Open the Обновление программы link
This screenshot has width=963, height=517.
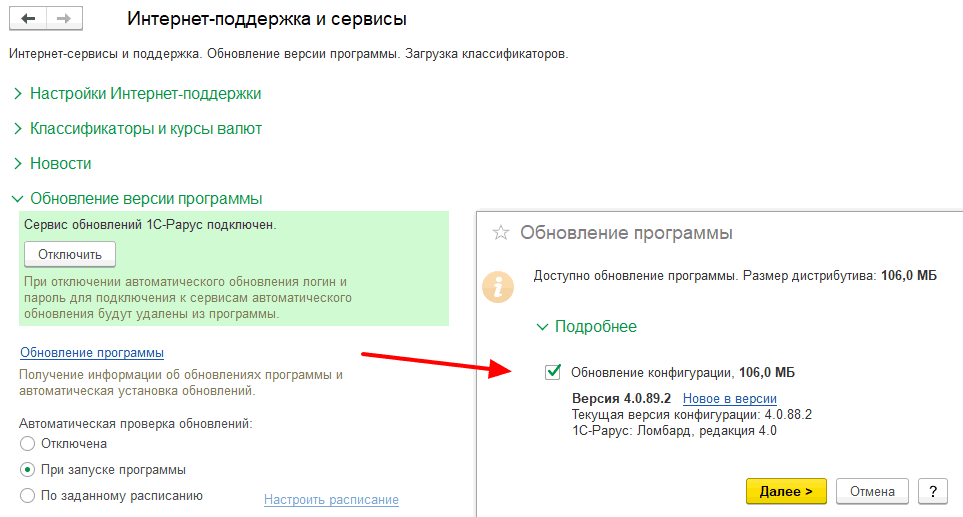92,352
